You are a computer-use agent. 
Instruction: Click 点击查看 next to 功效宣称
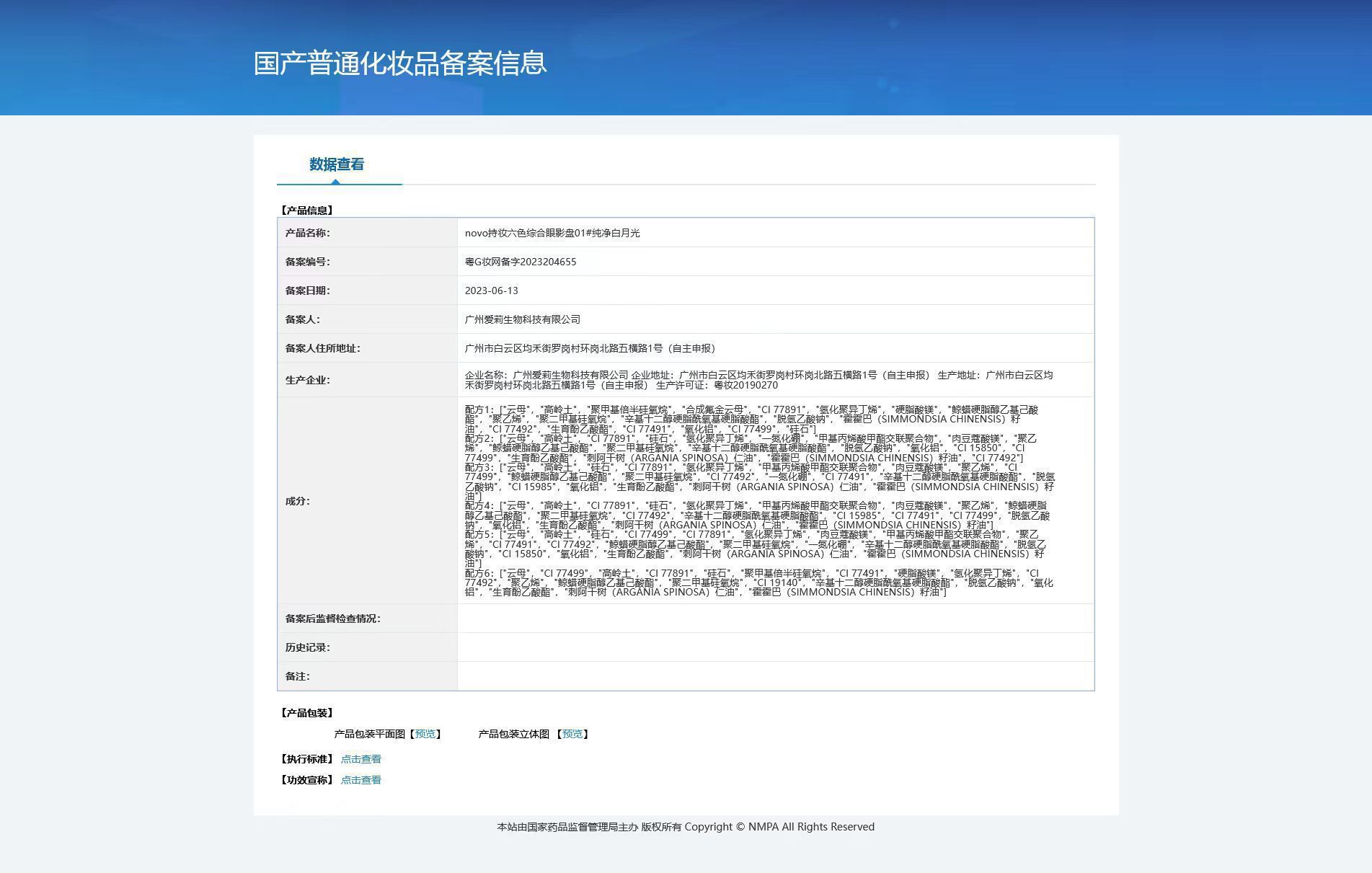pyautogui.click(x=360, y=779)
